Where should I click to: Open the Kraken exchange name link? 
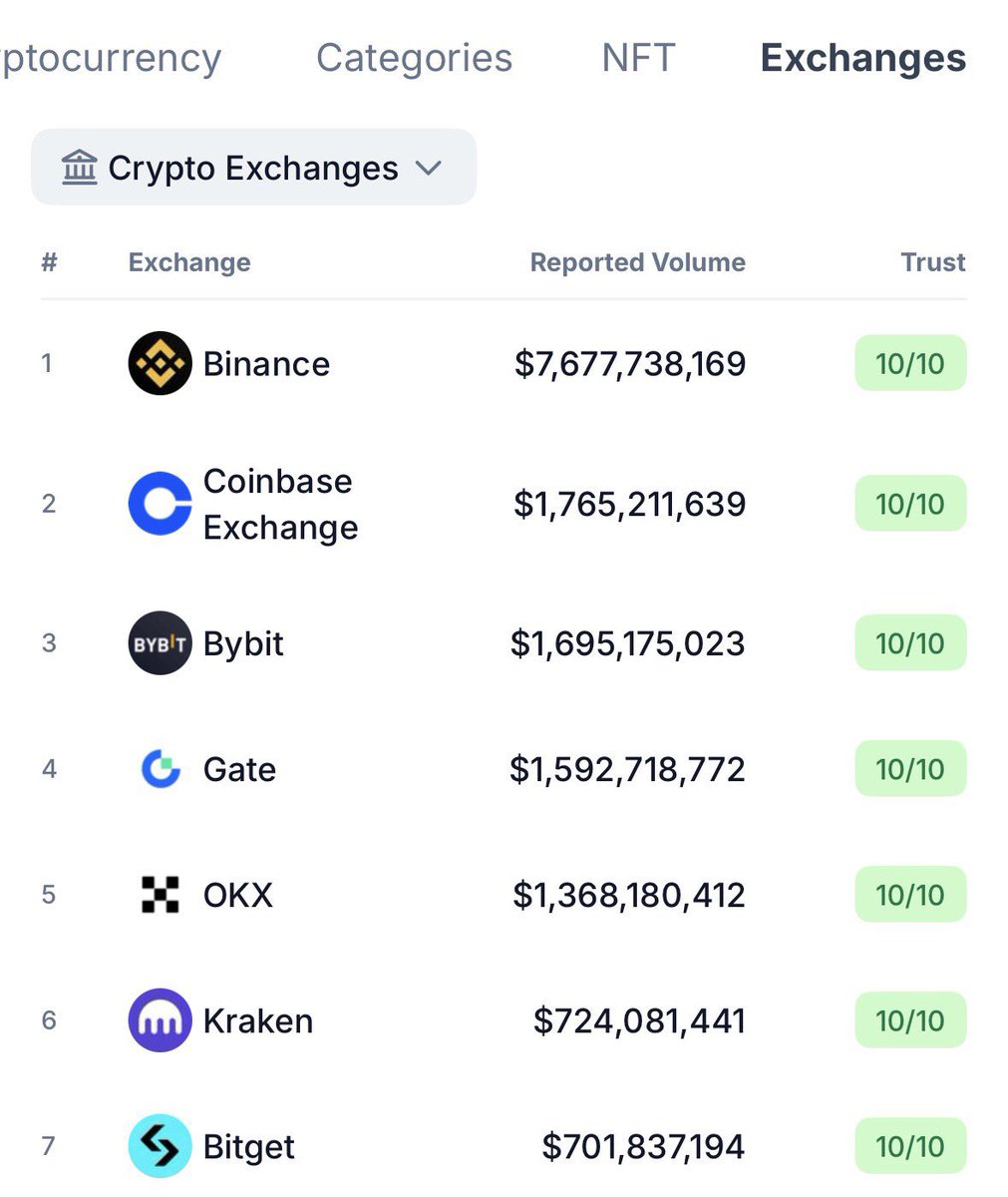(257, 1020)
